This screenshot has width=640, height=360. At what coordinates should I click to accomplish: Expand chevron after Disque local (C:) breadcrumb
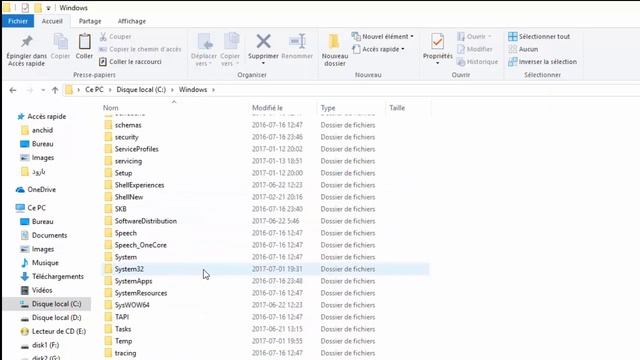coord(172,90)
